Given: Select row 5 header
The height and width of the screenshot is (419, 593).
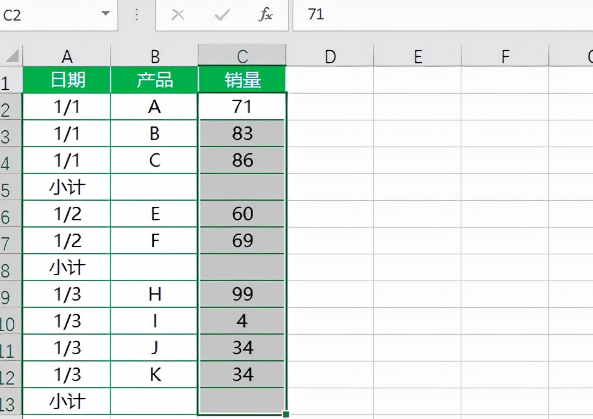Looking at the screenshot, I should [x=11, y=187].
